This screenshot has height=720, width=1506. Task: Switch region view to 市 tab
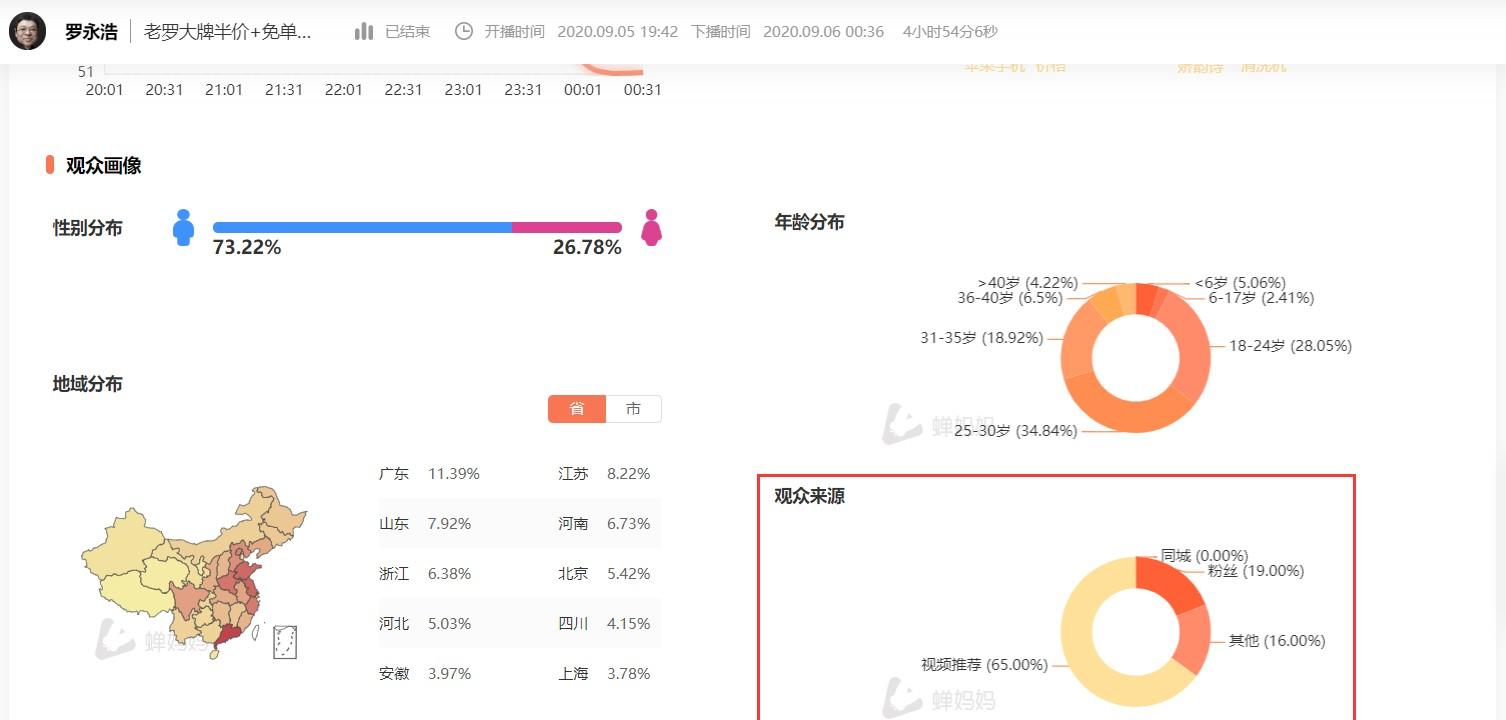(x=633, y=409)
